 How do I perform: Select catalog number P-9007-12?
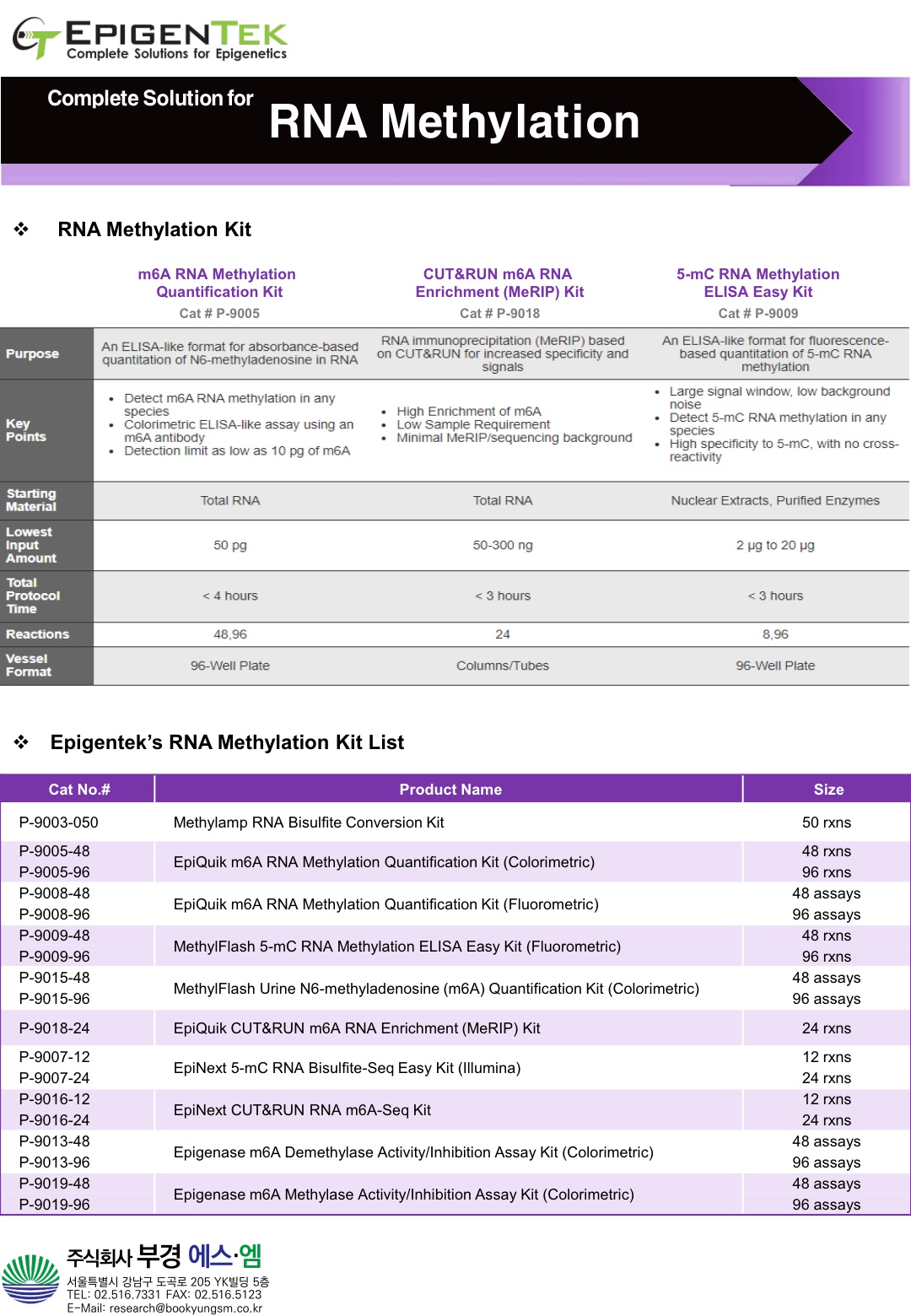pos(55,1057)
